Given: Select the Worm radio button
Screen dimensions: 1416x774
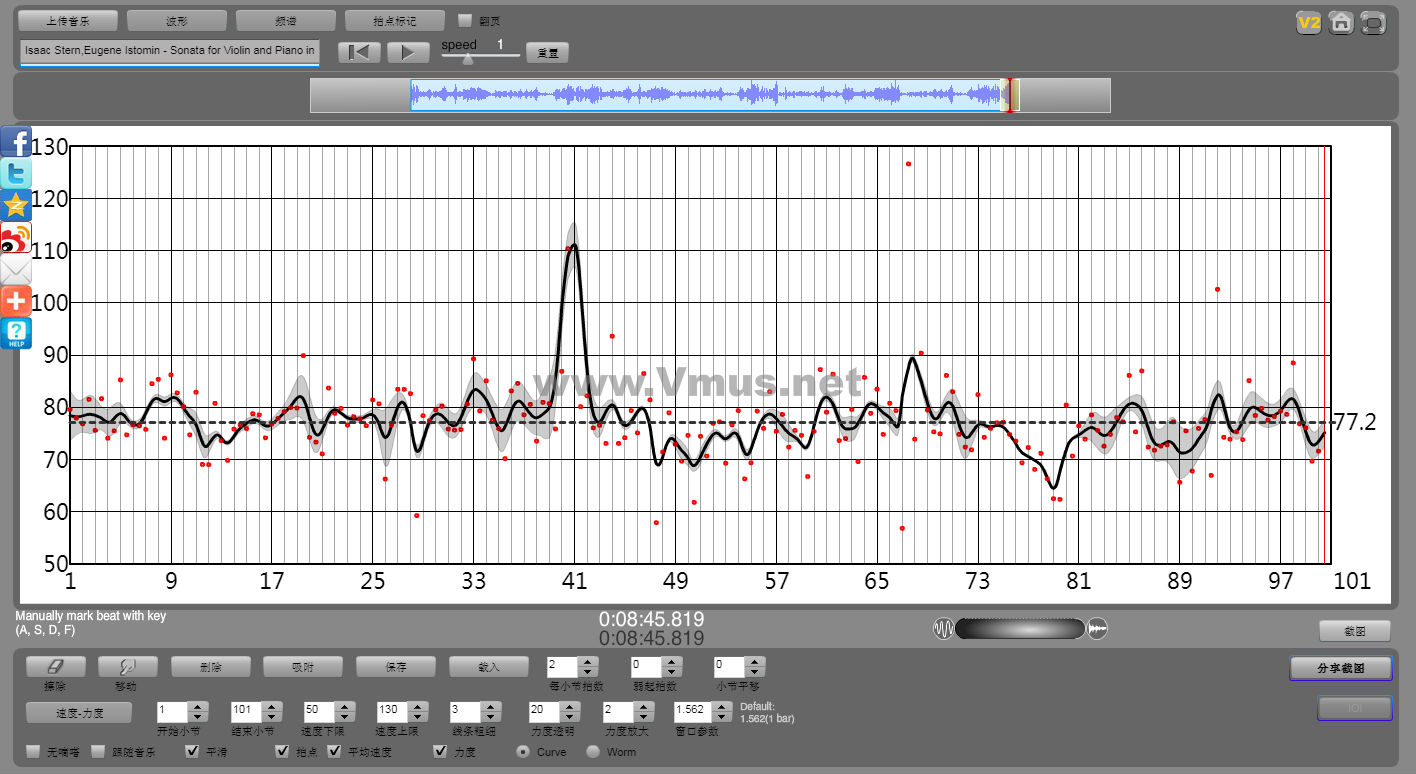Looking at the screenshot, I should tap(593, 751).
